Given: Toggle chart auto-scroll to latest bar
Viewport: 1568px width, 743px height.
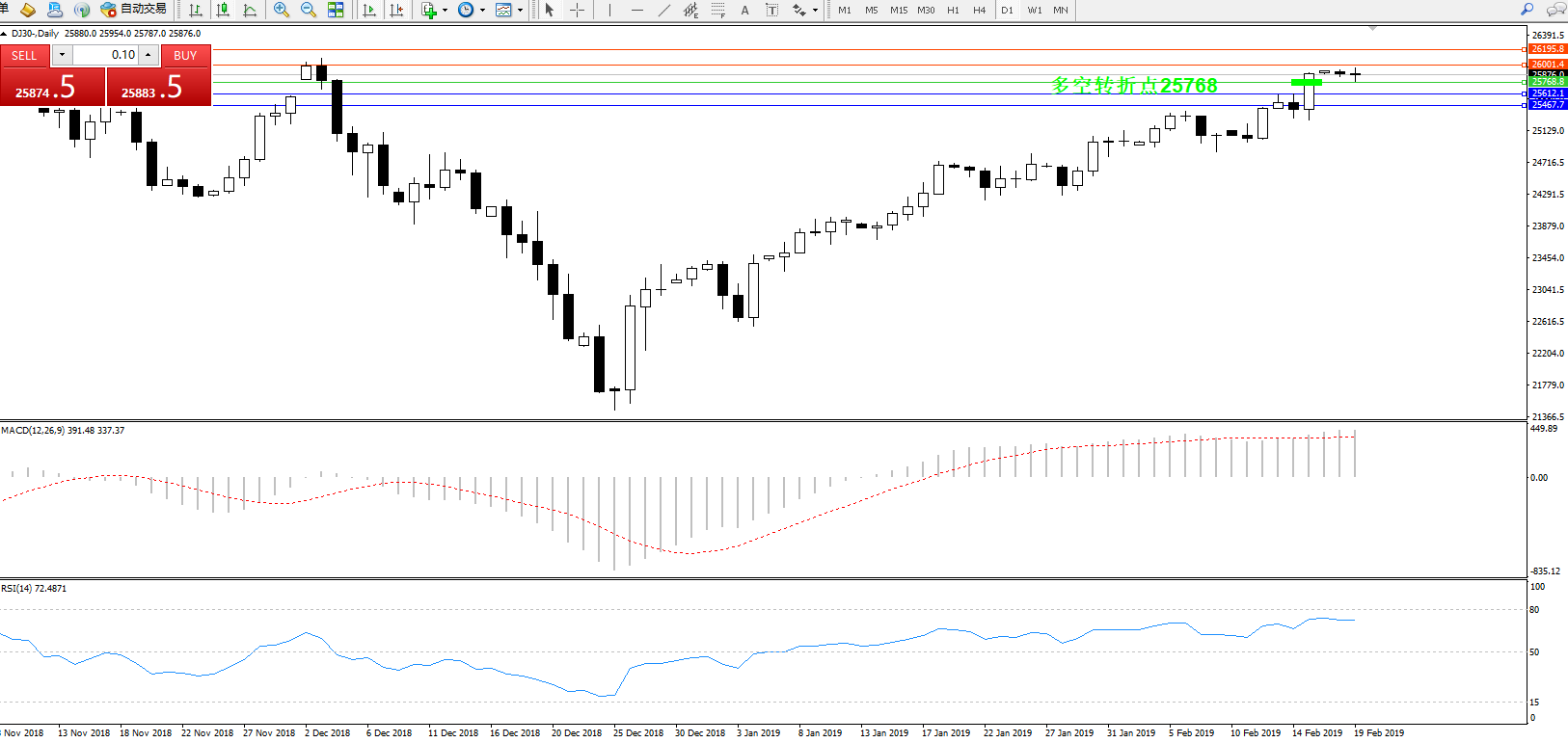Looking at the screenshot, I should click(368, 10).
